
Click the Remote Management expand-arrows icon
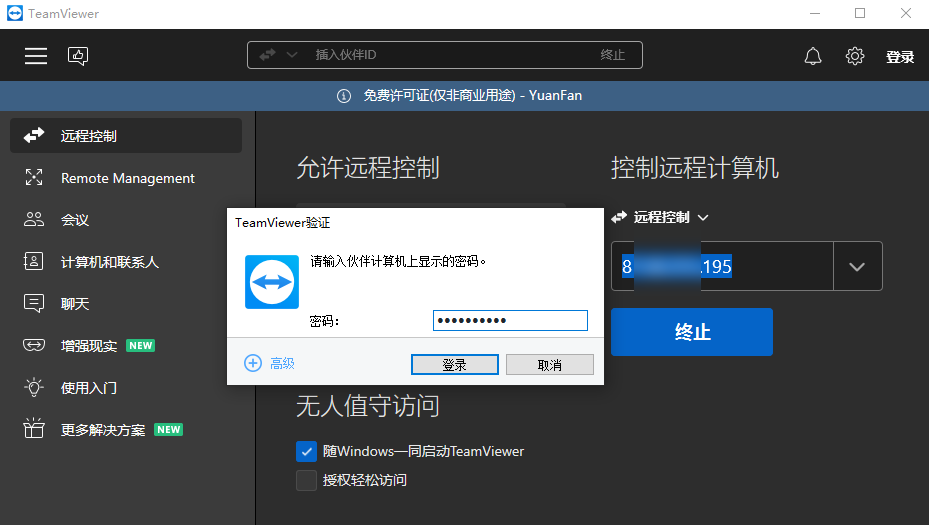tap(34, 177)
